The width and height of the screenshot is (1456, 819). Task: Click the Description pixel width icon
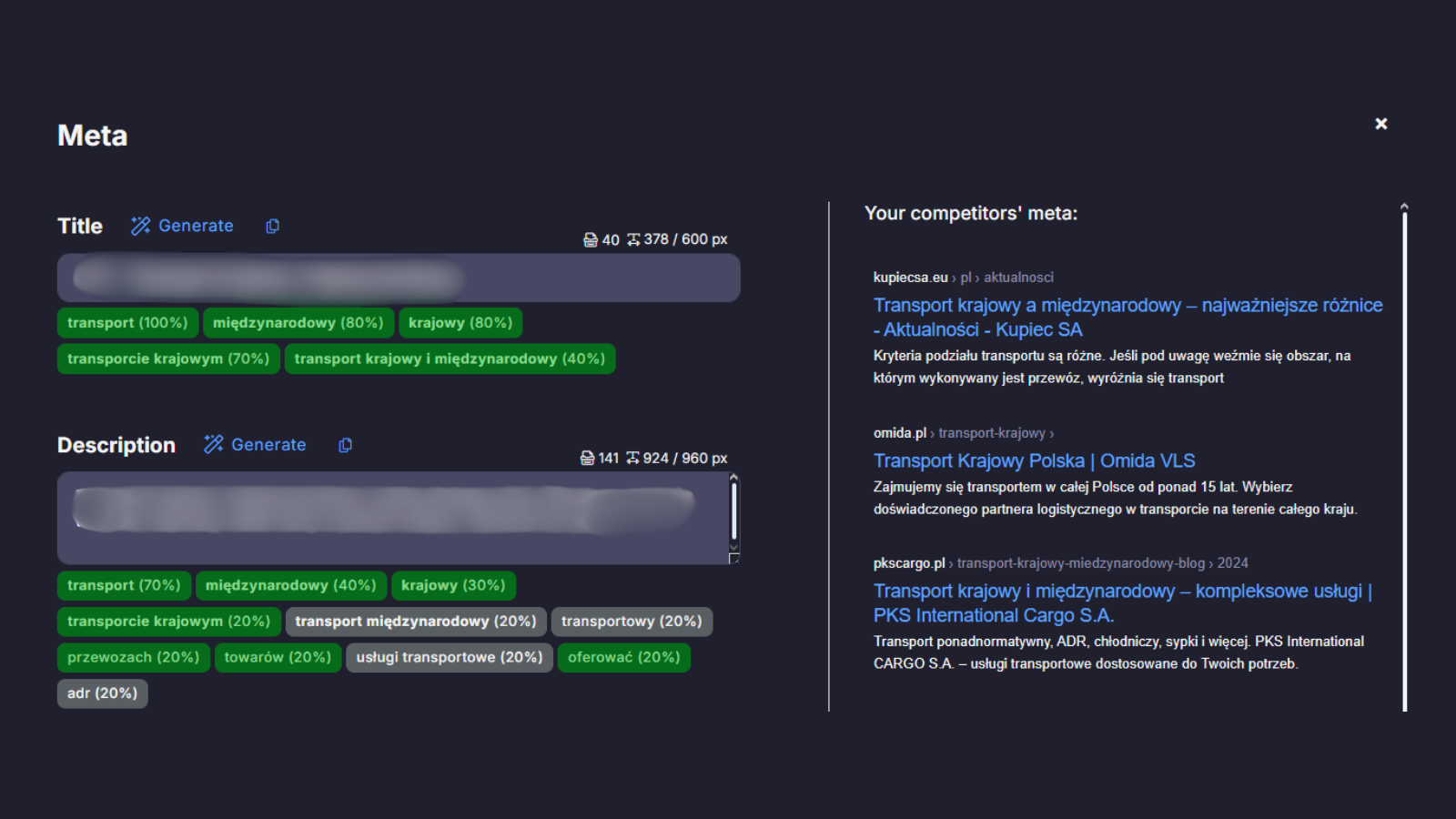[632, 458]
